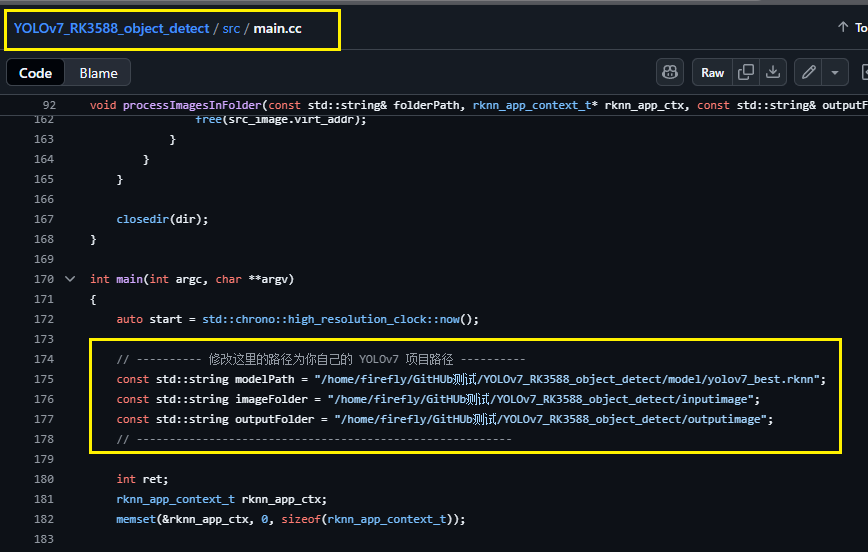
Task: Click line number 183
Action: (x=44, y=539)
